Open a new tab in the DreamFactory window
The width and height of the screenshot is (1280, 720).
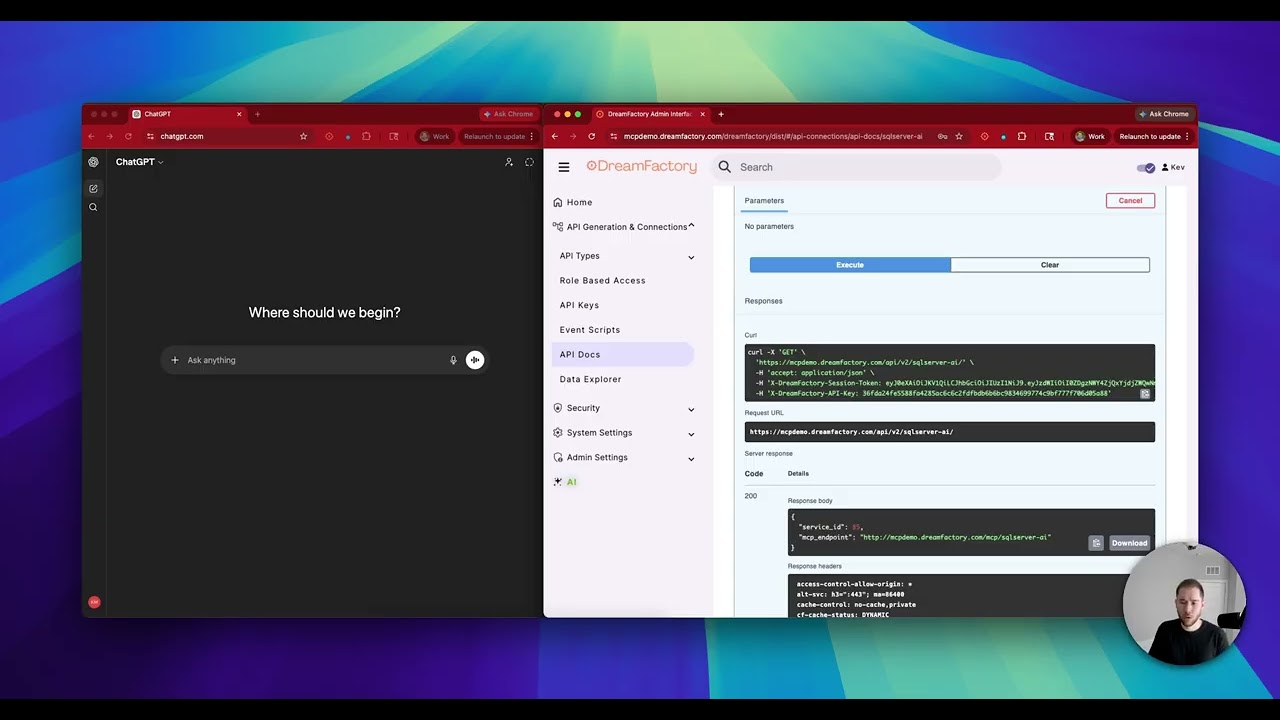(x=721, y=114)
